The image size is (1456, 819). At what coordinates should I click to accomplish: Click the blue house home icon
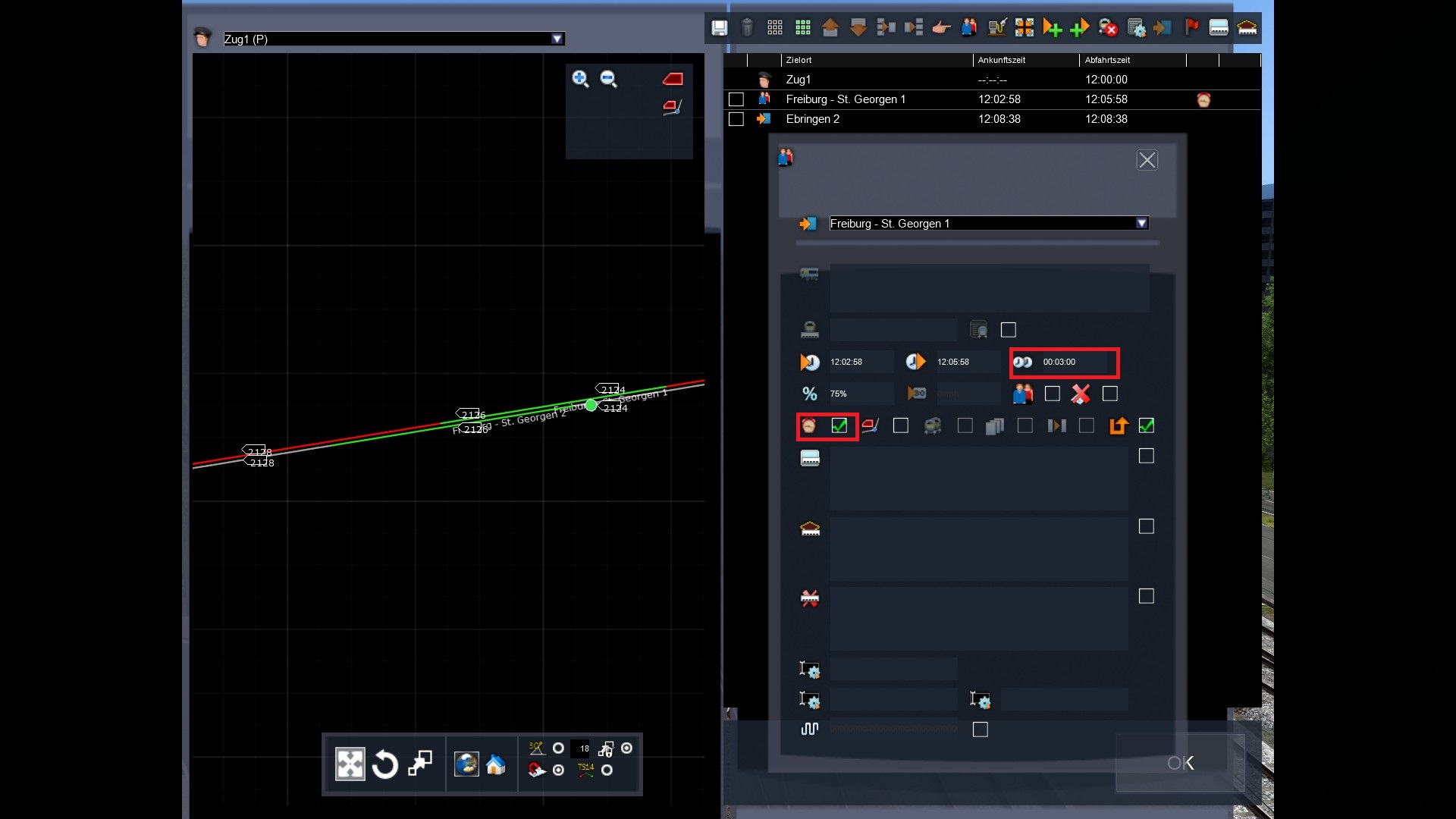point(496,764)
